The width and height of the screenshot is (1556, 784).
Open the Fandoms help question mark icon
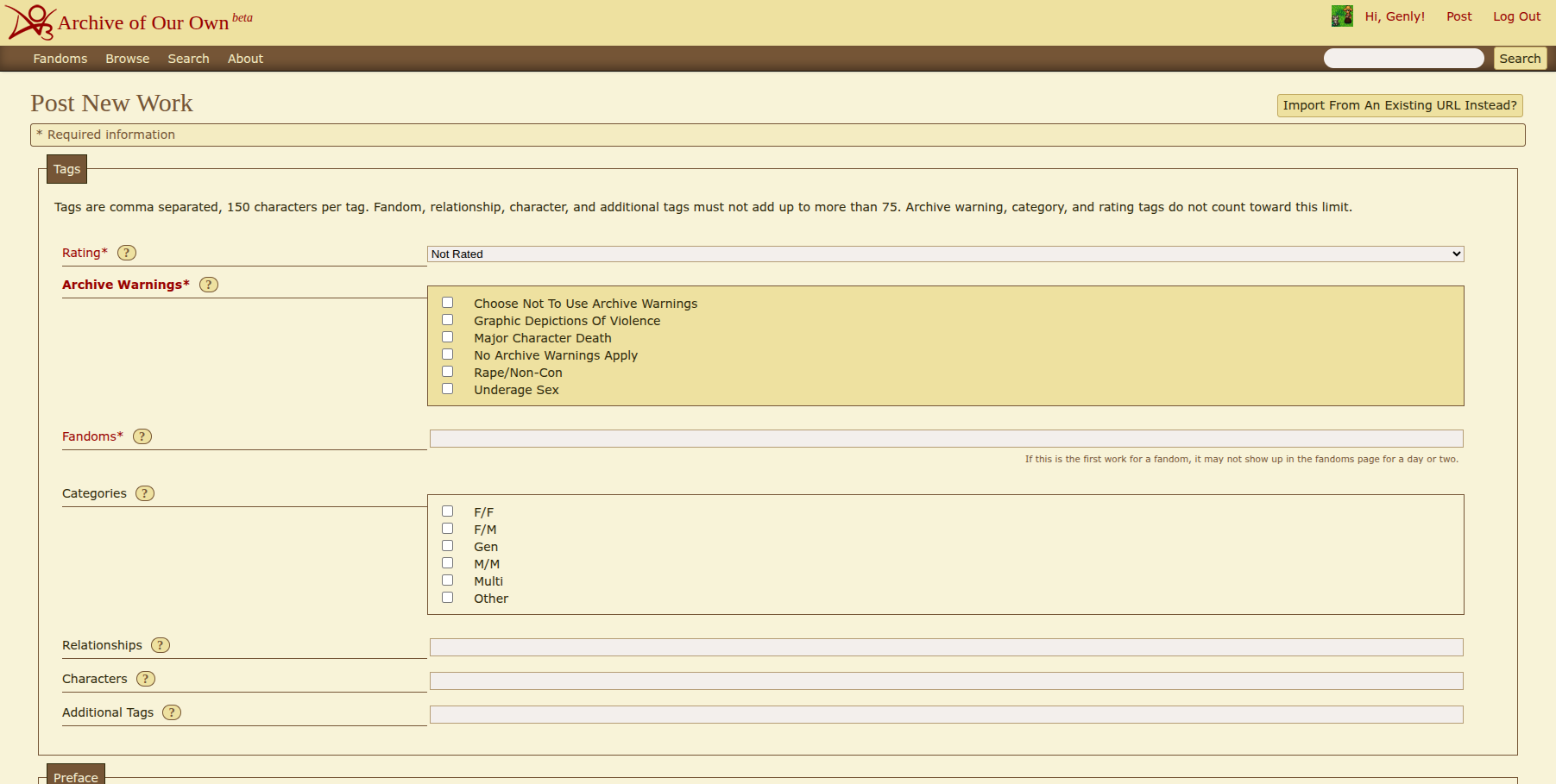coord(142,436)
